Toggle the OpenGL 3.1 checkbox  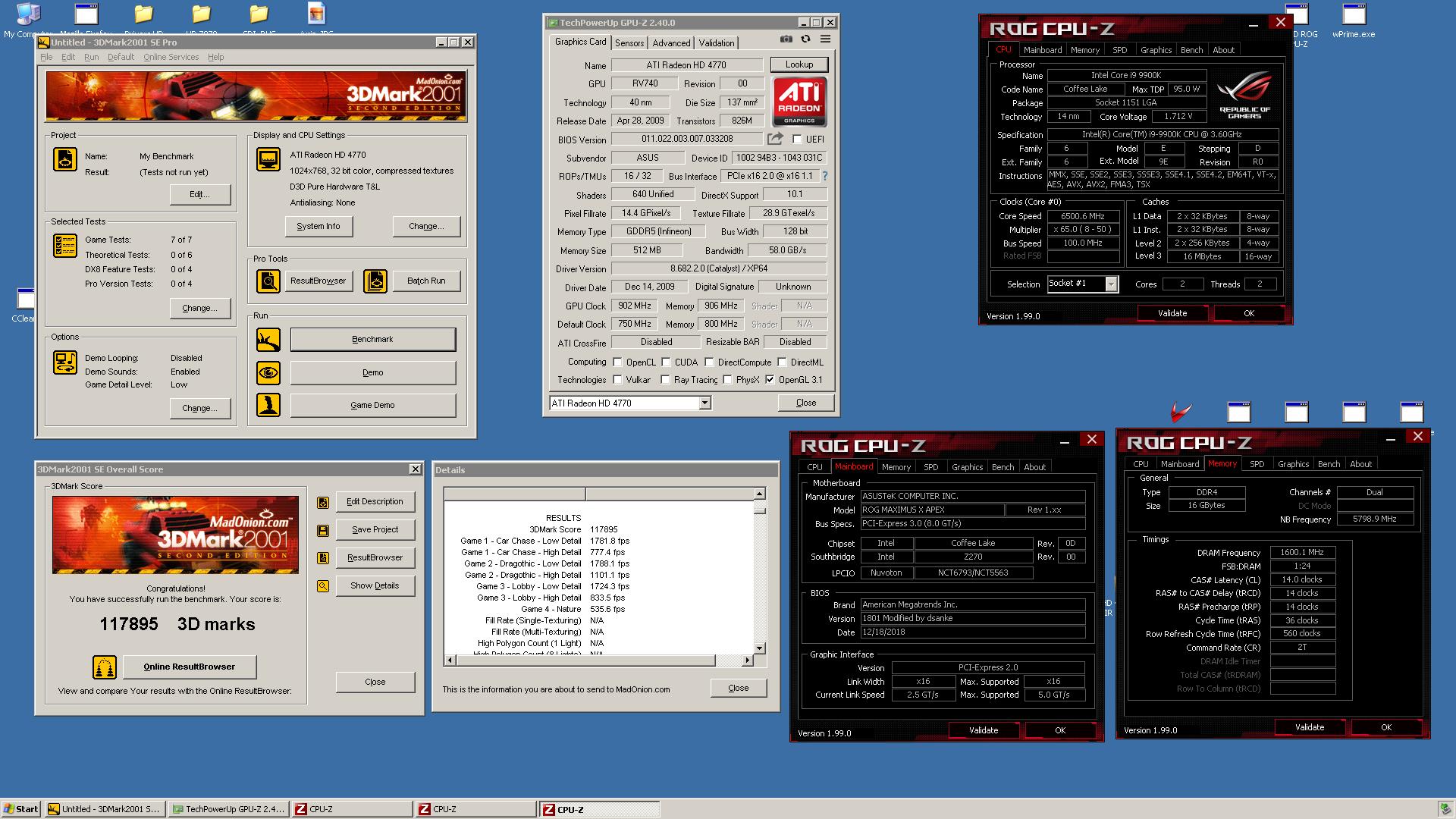pyautogui.click(x=770, y=380)
